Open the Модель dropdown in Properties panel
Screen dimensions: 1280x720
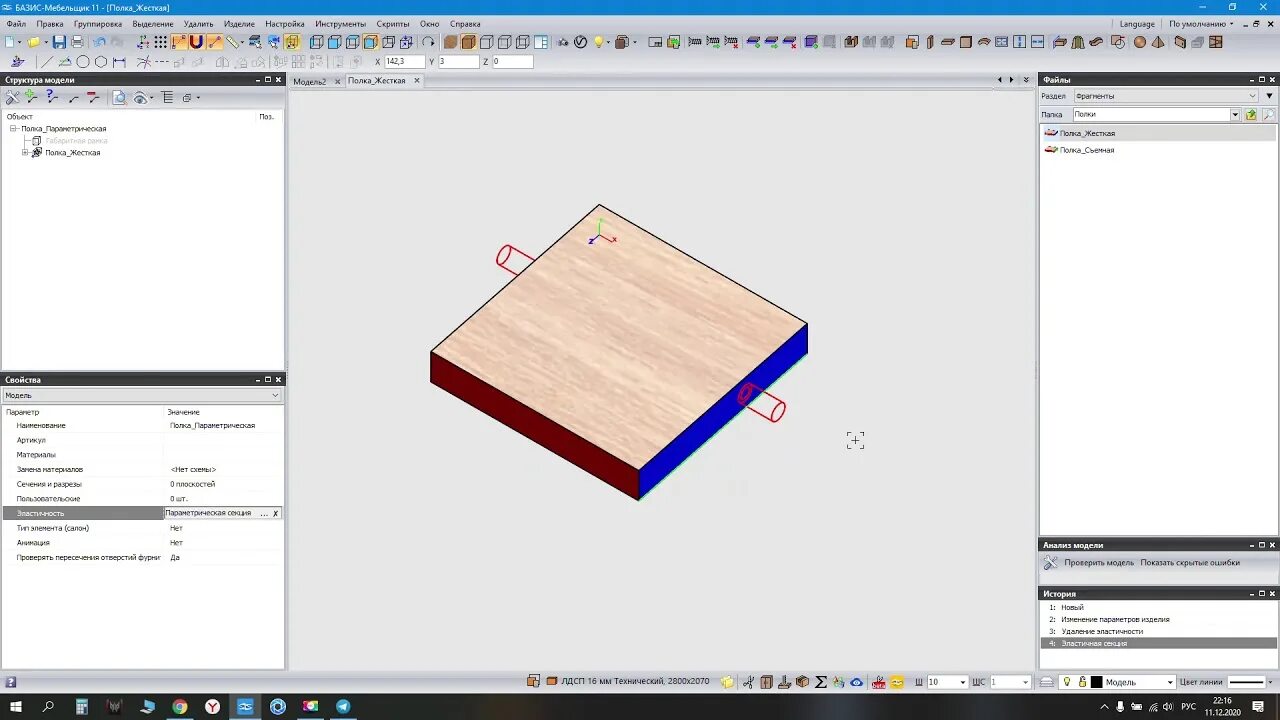(142, 395)
